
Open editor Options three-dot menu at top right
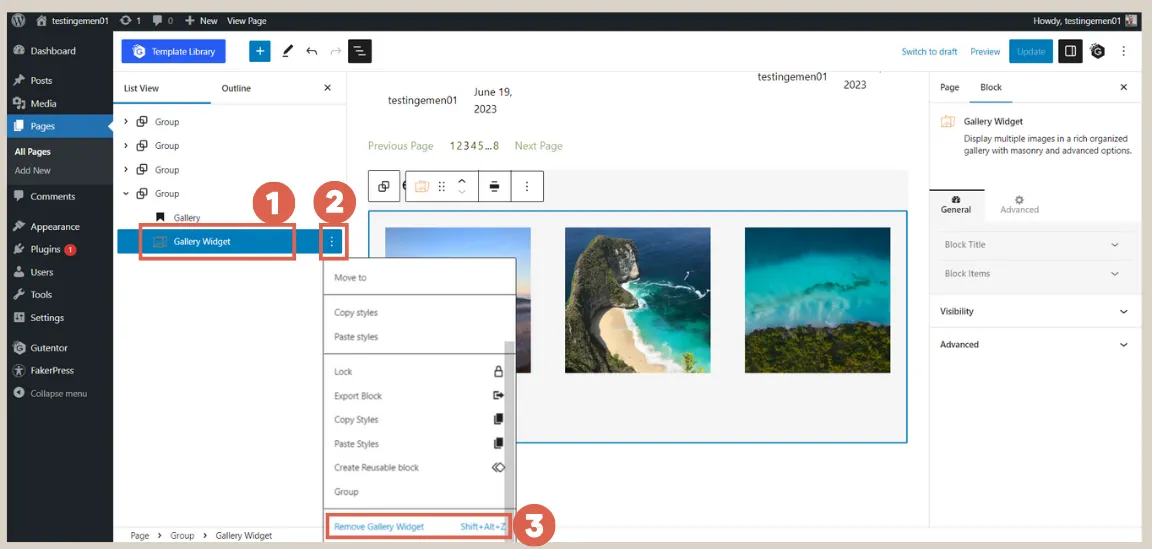1123,51
